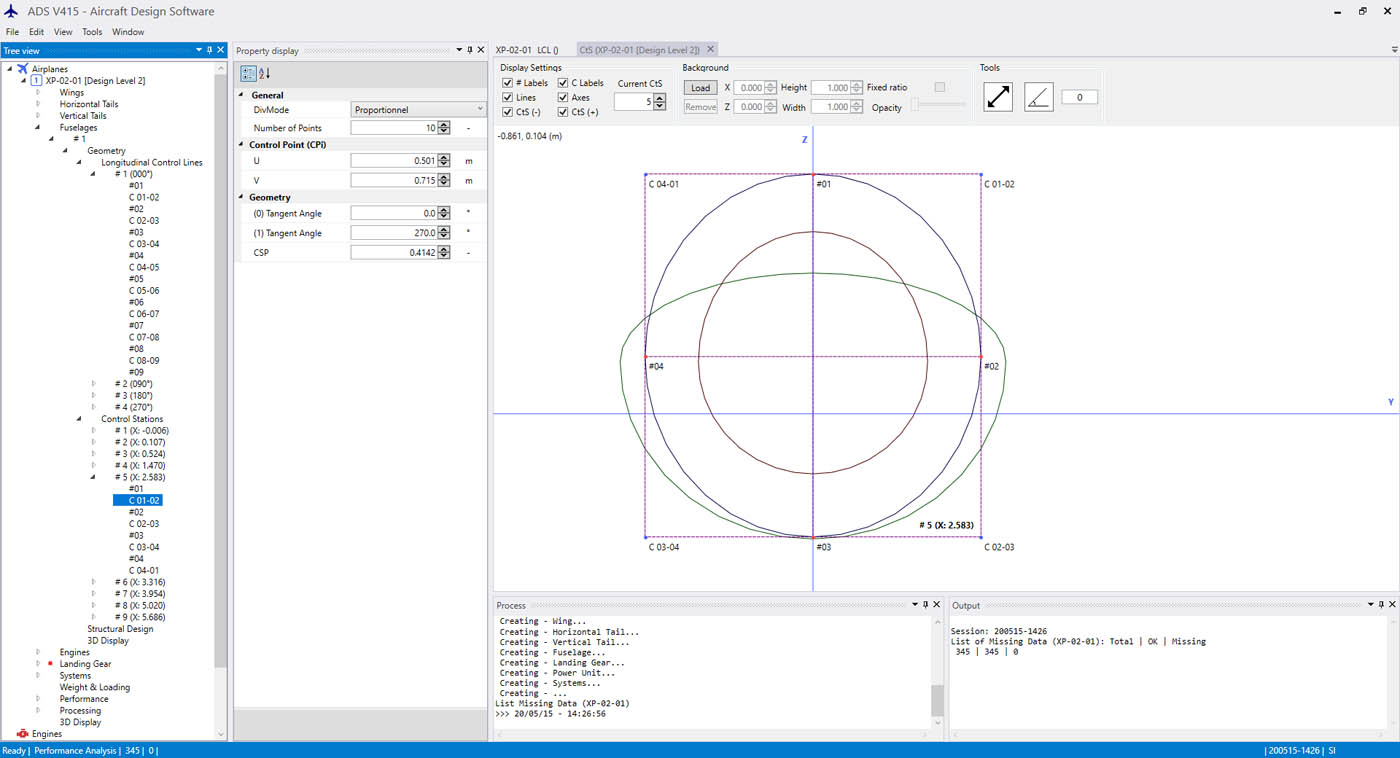
Task: Open Output panel options arrow
Action: pos(1370,605)
